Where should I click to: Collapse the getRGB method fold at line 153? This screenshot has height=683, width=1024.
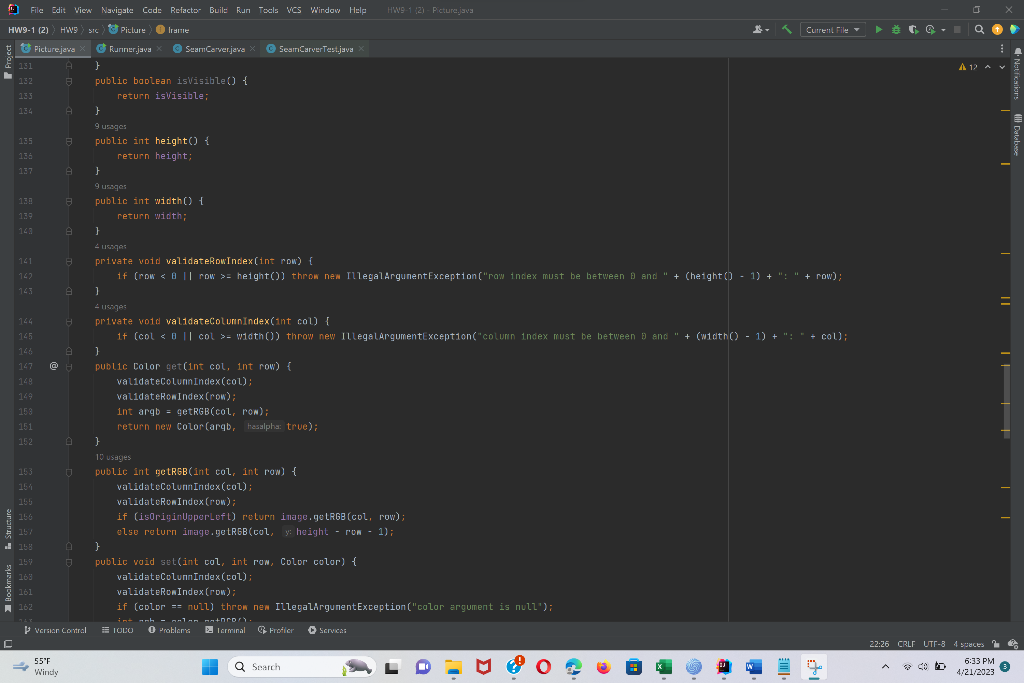point(69,471)
